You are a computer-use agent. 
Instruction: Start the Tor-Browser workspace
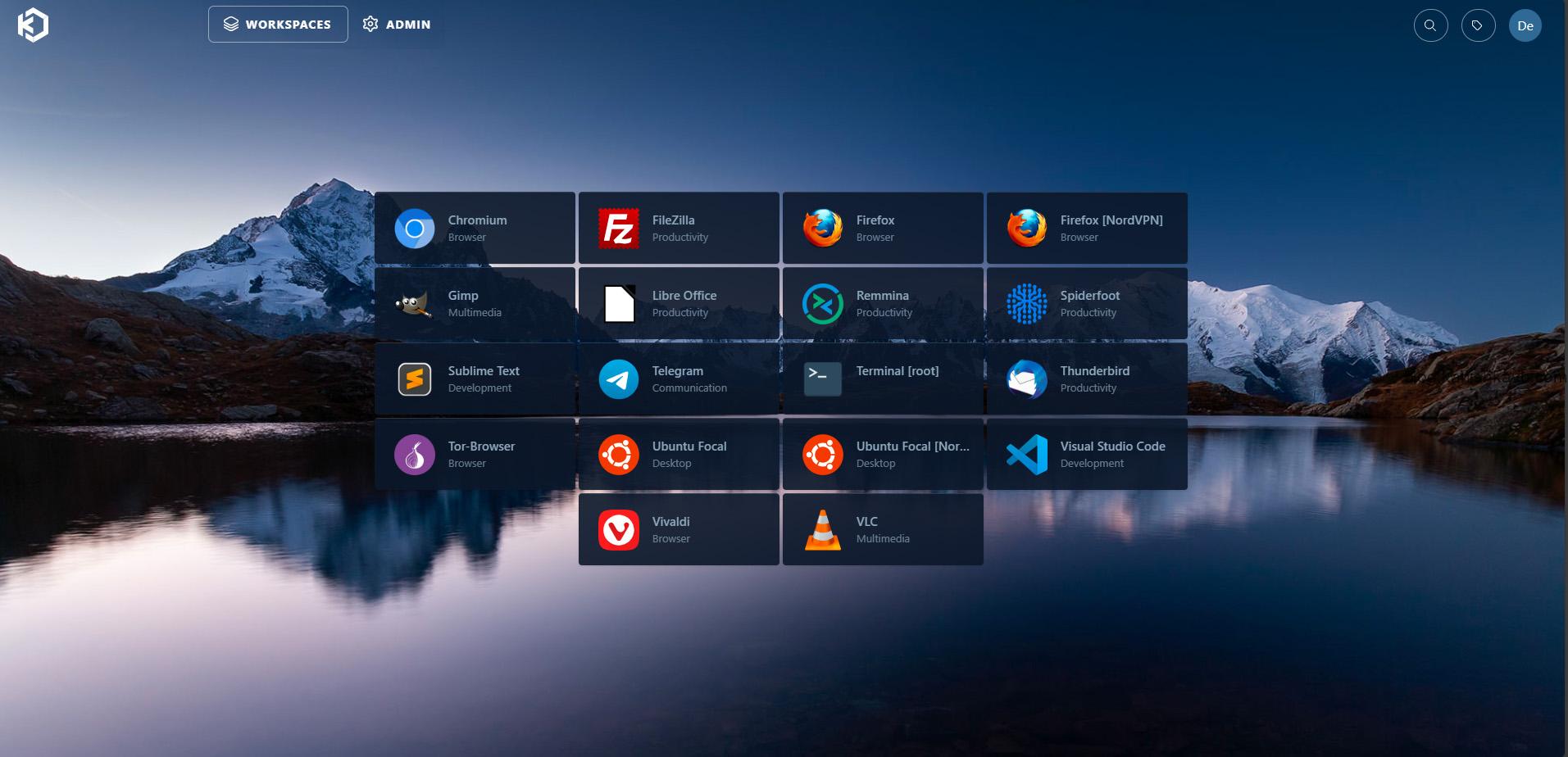(475, 454)
